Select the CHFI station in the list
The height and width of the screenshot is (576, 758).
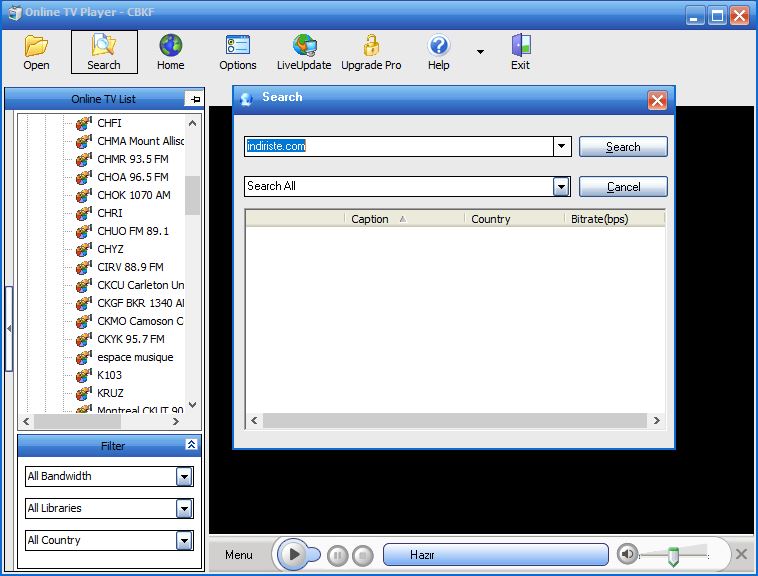pyautogui.click(x=109, y=123)
